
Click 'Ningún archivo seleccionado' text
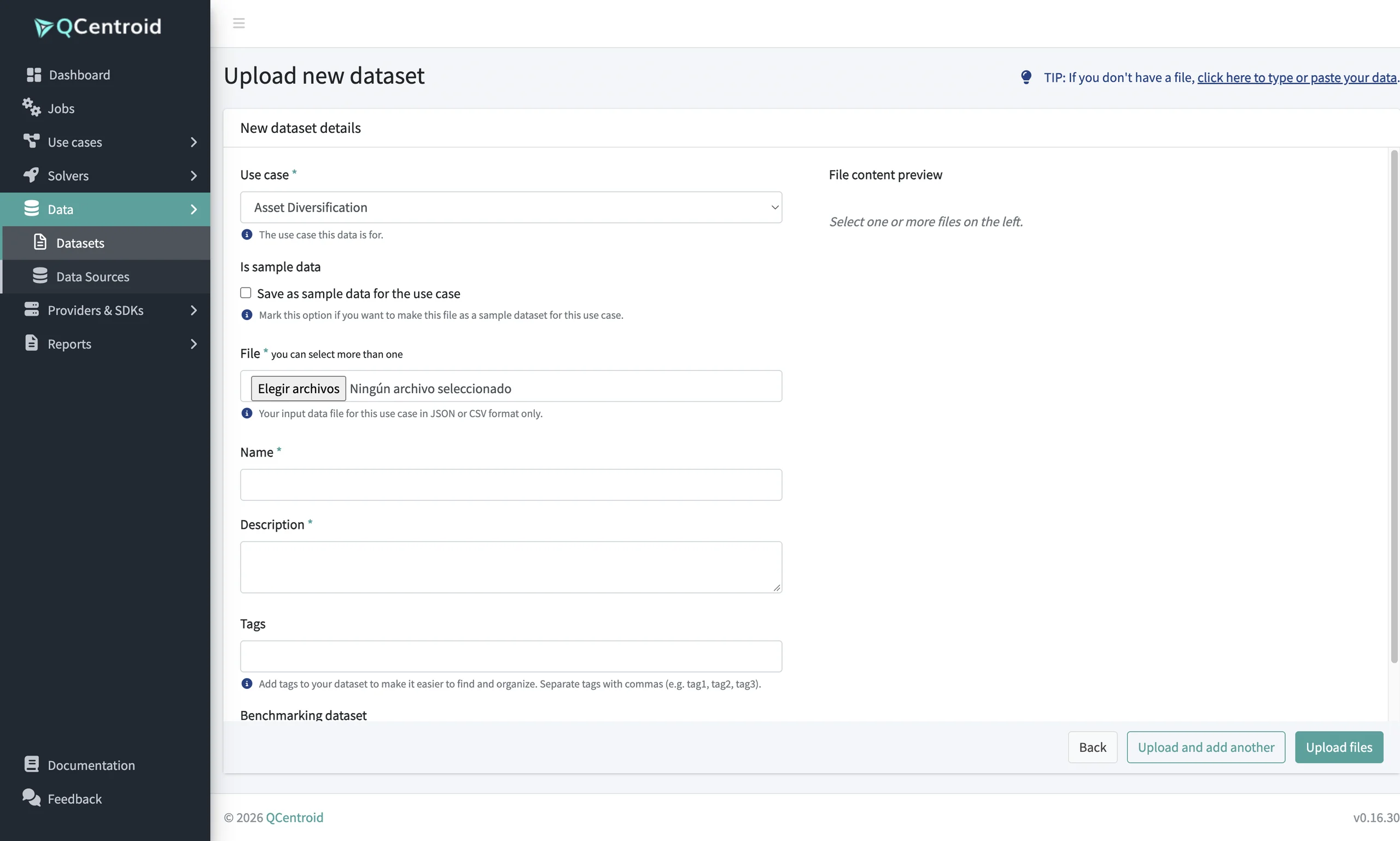coord(430,388)
